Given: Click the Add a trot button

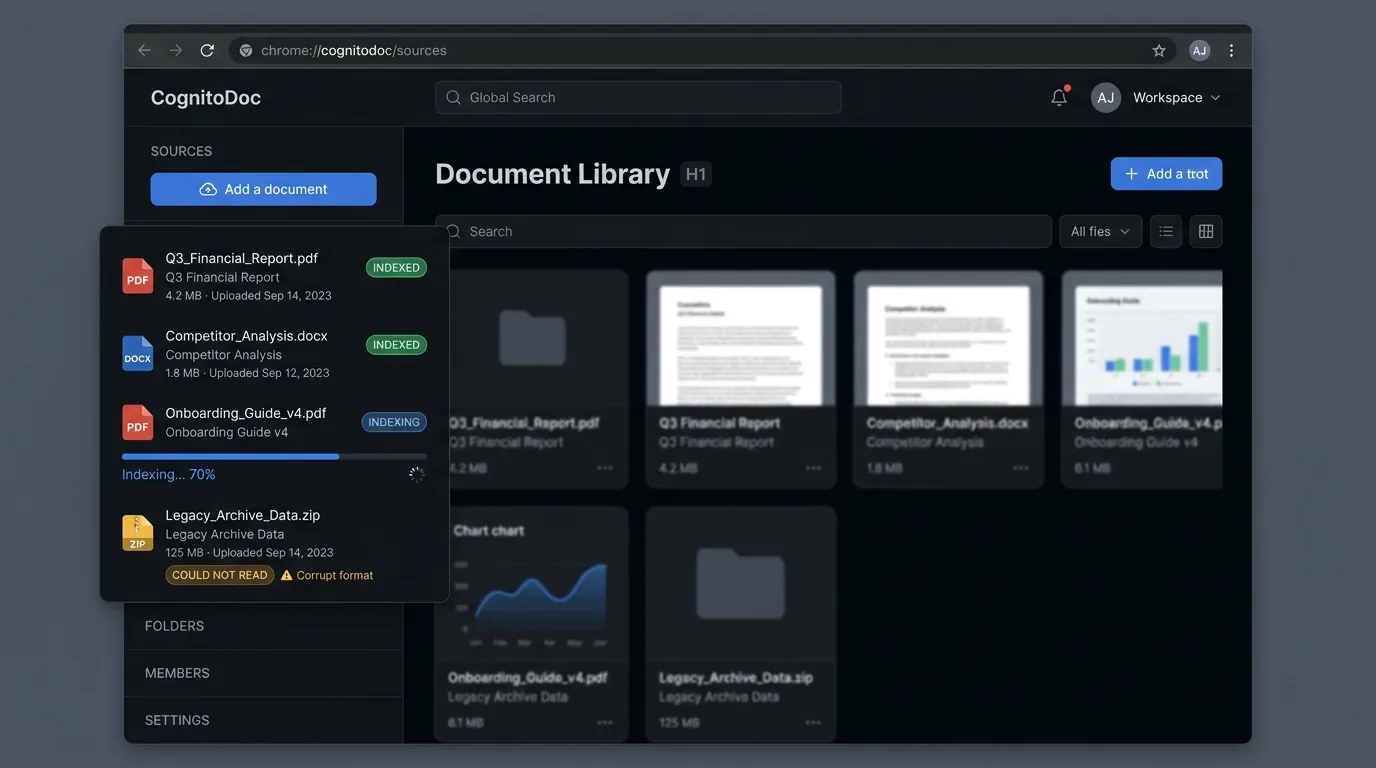Looking at the screenshot, I should tap(1166, 174).
